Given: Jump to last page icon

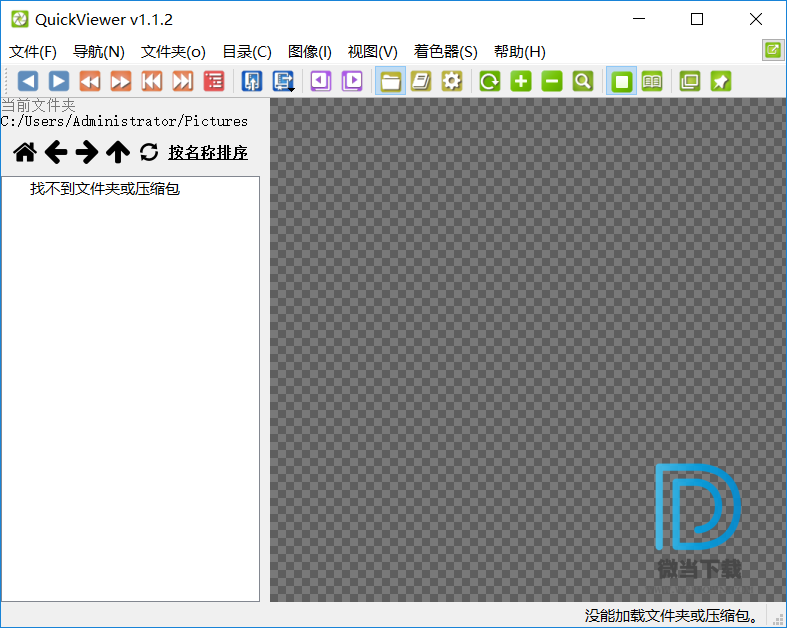Looking at the screenshot, I should (x=183, y=81).
